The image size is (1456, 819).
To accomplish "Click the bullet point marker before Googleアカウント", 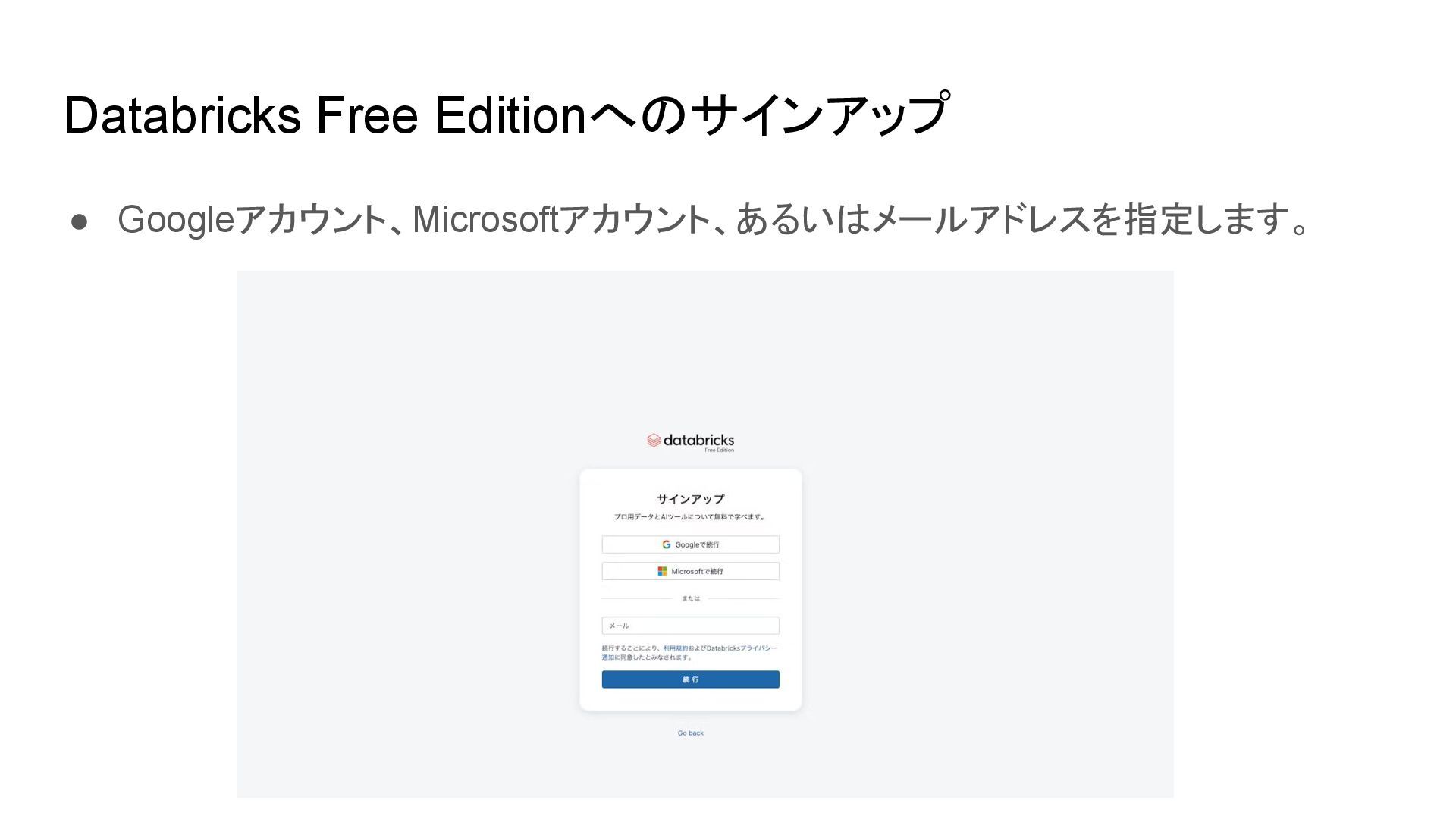I will click(x=80, y=221).
